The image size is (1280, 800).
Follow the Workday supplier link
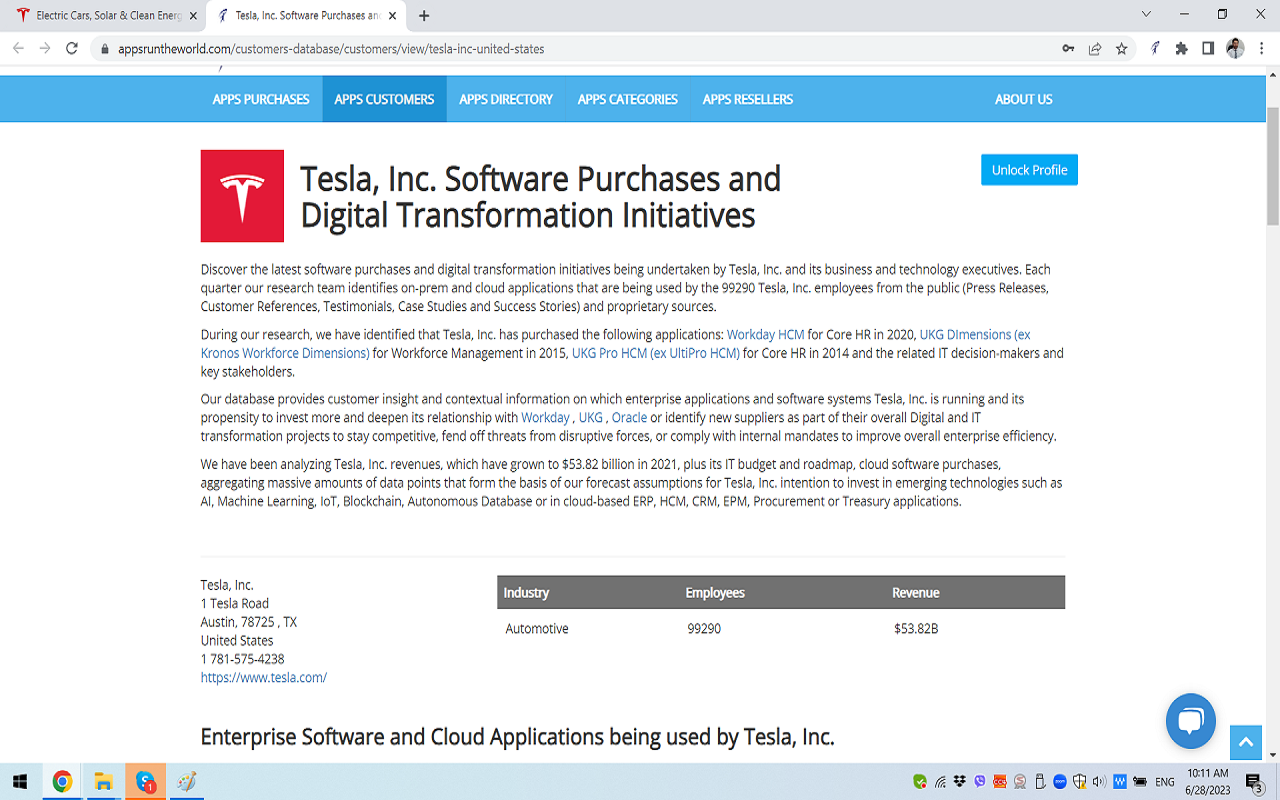point(545,417)
